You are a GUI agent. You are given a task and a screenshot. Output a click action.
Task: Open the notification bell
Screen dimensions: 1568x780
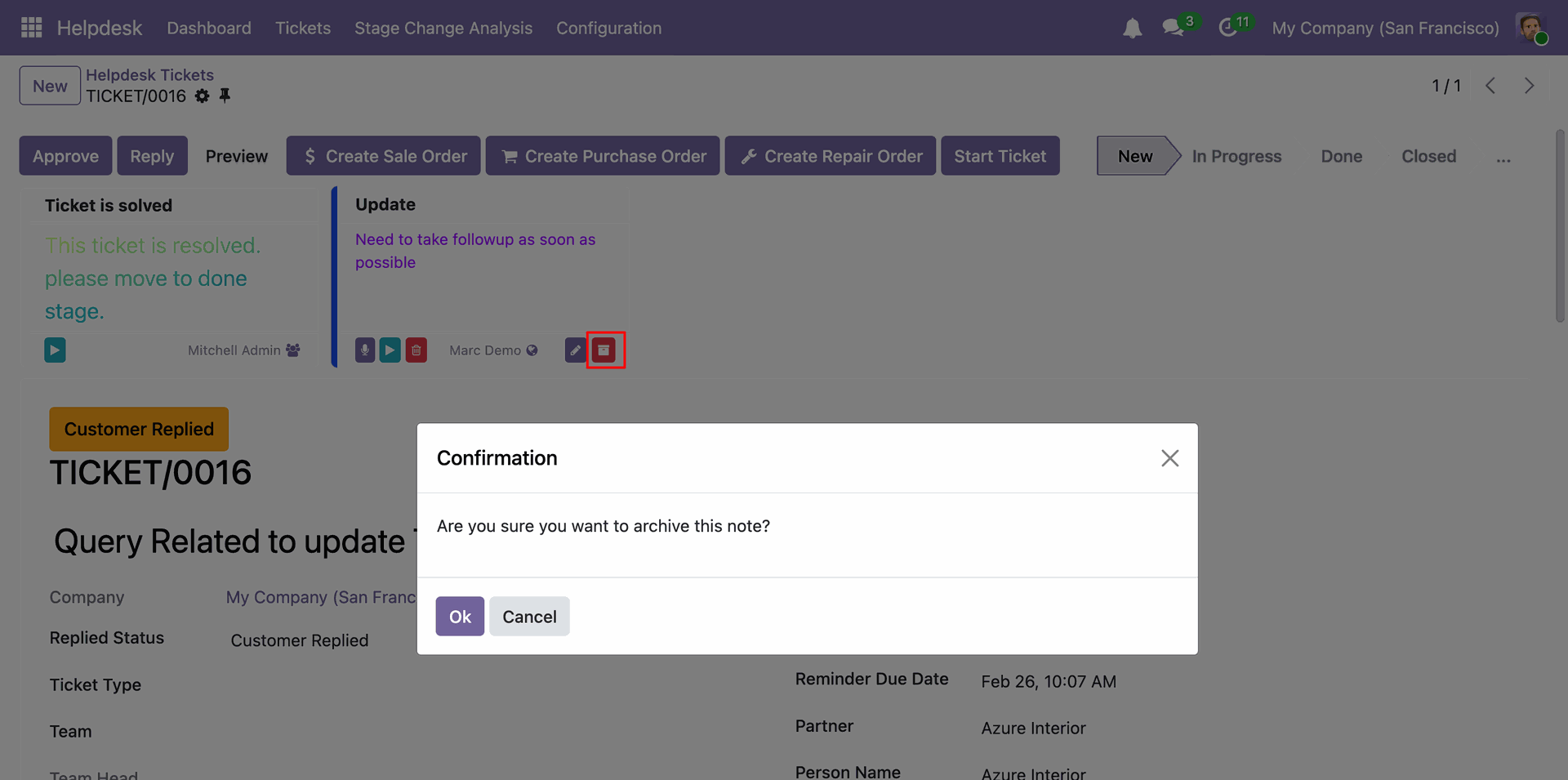tap(1132, 29)
